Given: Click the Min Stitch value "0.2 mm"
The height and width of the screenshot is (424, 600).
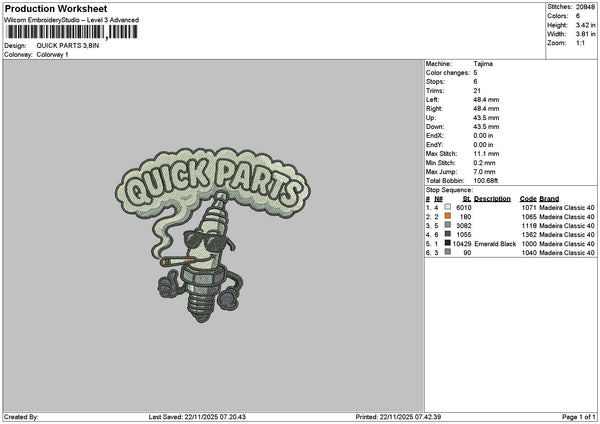Looking at the screenshot, I should [x=484, y=163].
